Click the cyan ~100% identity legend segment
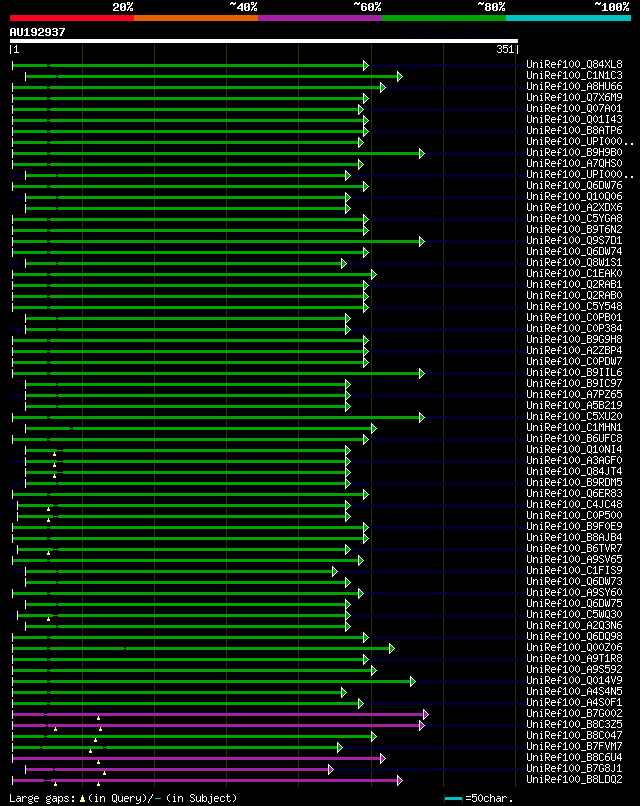This screenshot has height=806, width=640. coord(569,18)
